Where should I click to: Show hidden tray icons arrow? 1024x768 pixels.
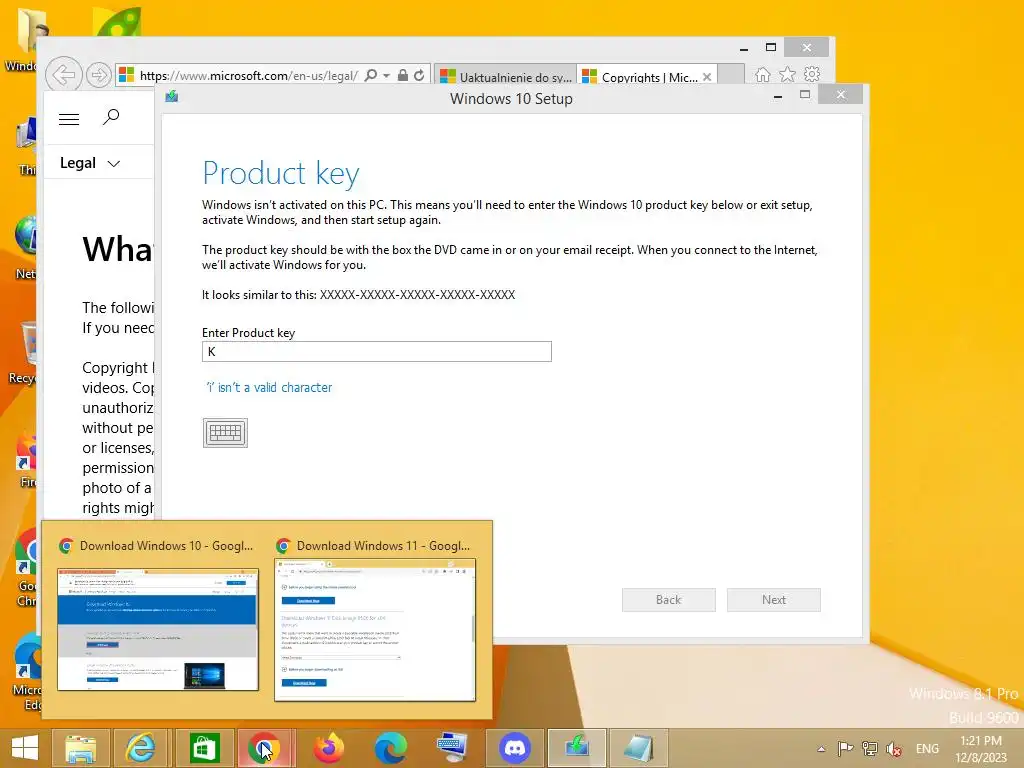coord(821,749)
